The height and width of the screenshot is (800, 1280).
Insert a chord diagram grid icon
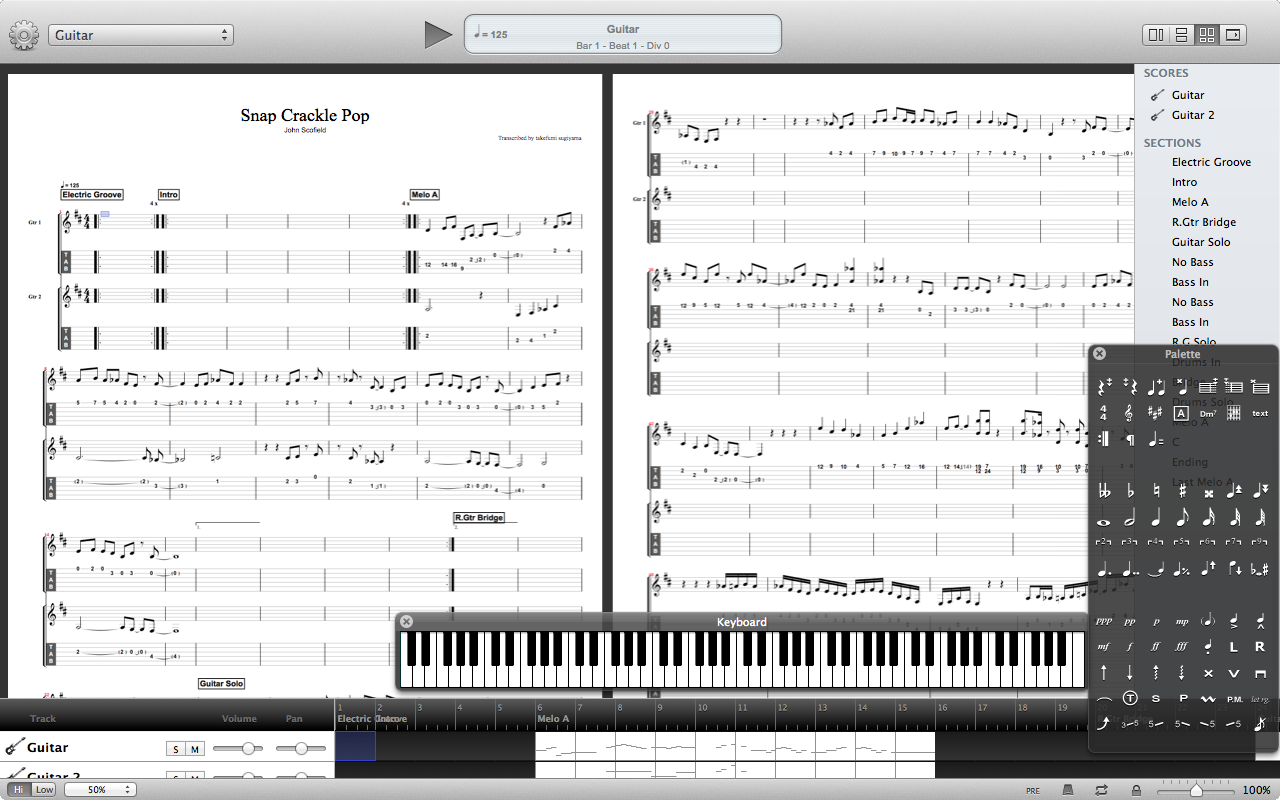pyautogui.click(x=1234, y=412)
